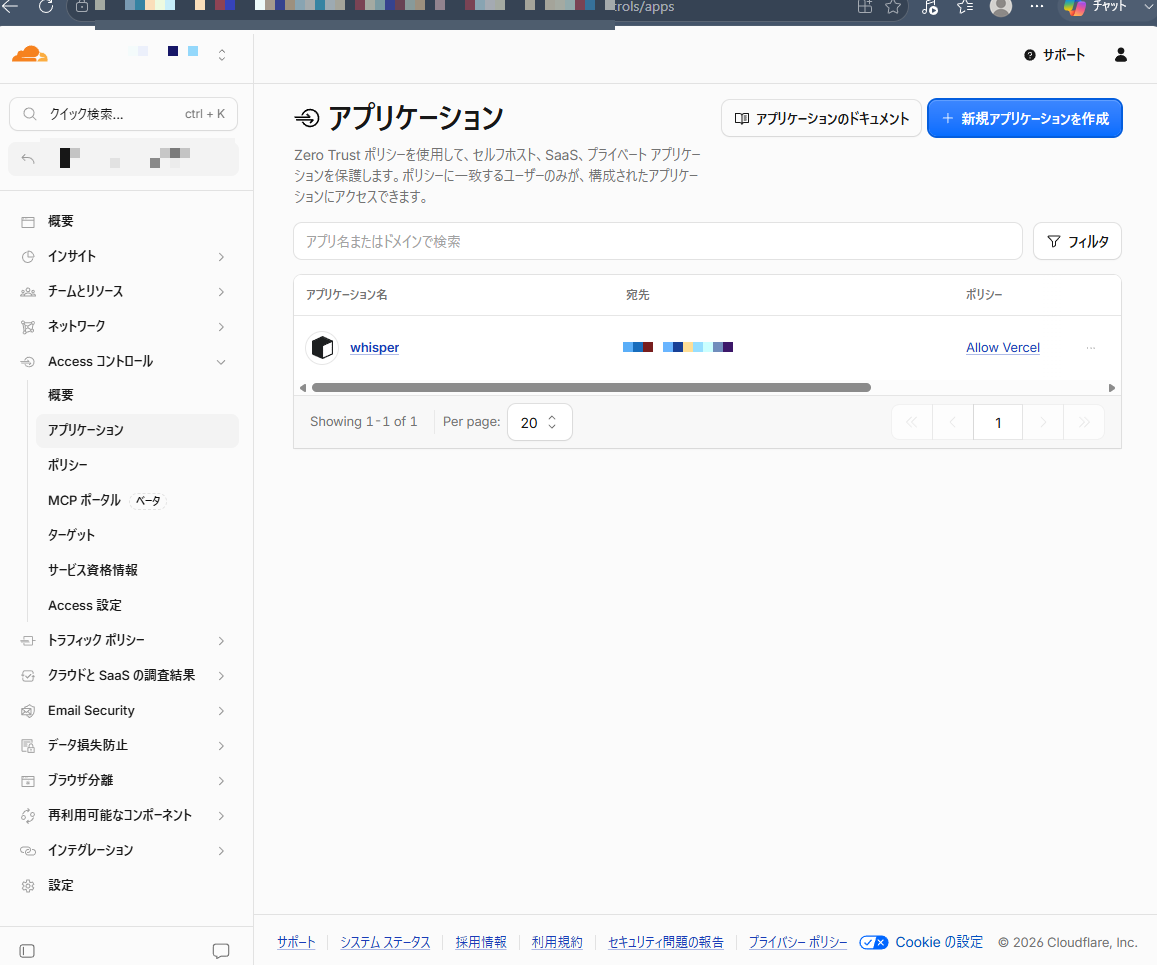Open the feedback chat bubble icon
1157x965 pixels.
click(x=221, y=951)
